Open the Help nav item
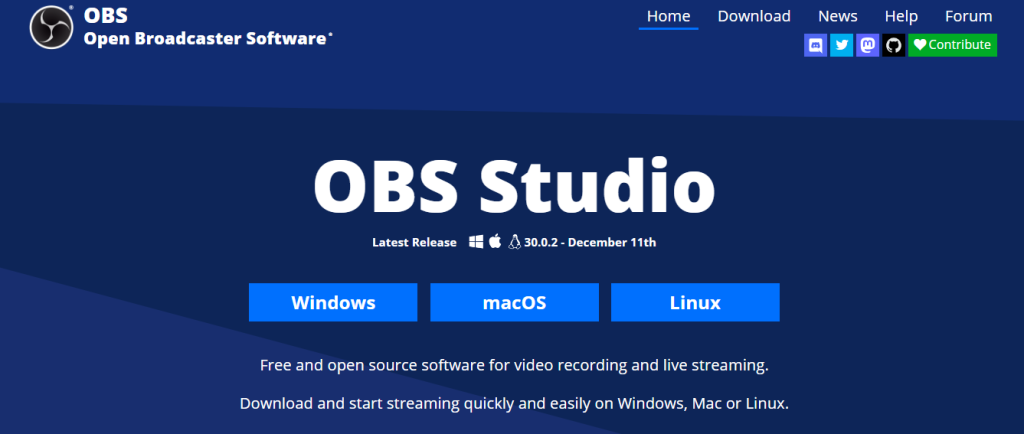Image resolution: width=1024 pixels, height=434 pixels. 901,16
